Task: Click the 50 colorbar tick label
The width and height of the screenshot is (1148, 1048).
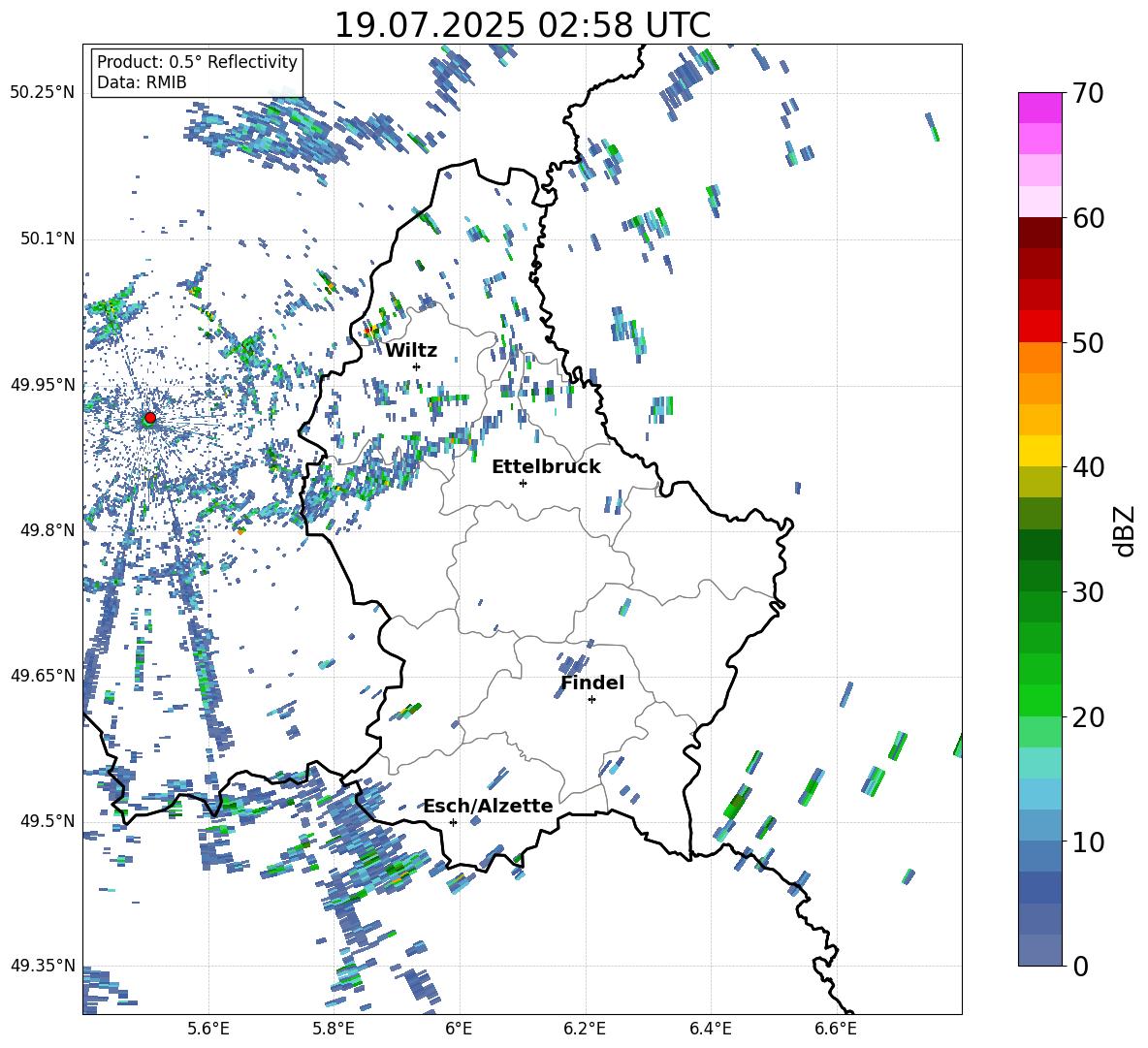Action: pos(1088,343)
